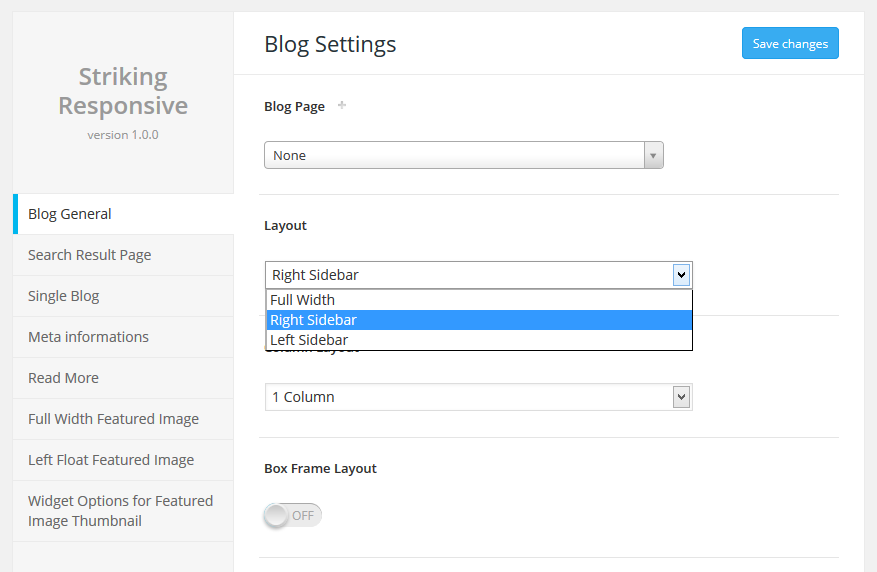This screenshot has height=572, width=877.
Task: Open Widget Options for Featured Image Thumbnail
Action: 120,511
